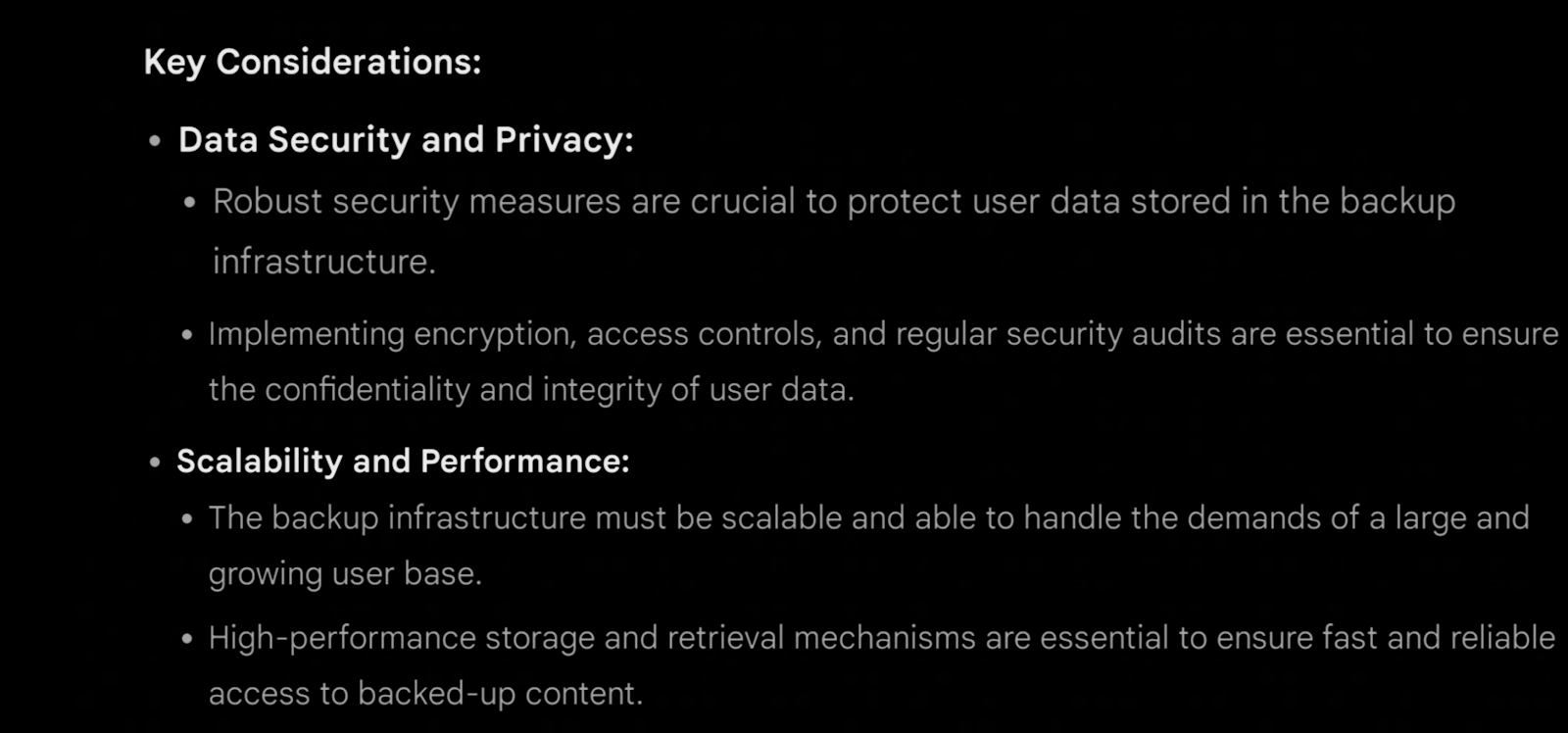Click the bullet before "High-performance storage"

[x=187, y=639]
